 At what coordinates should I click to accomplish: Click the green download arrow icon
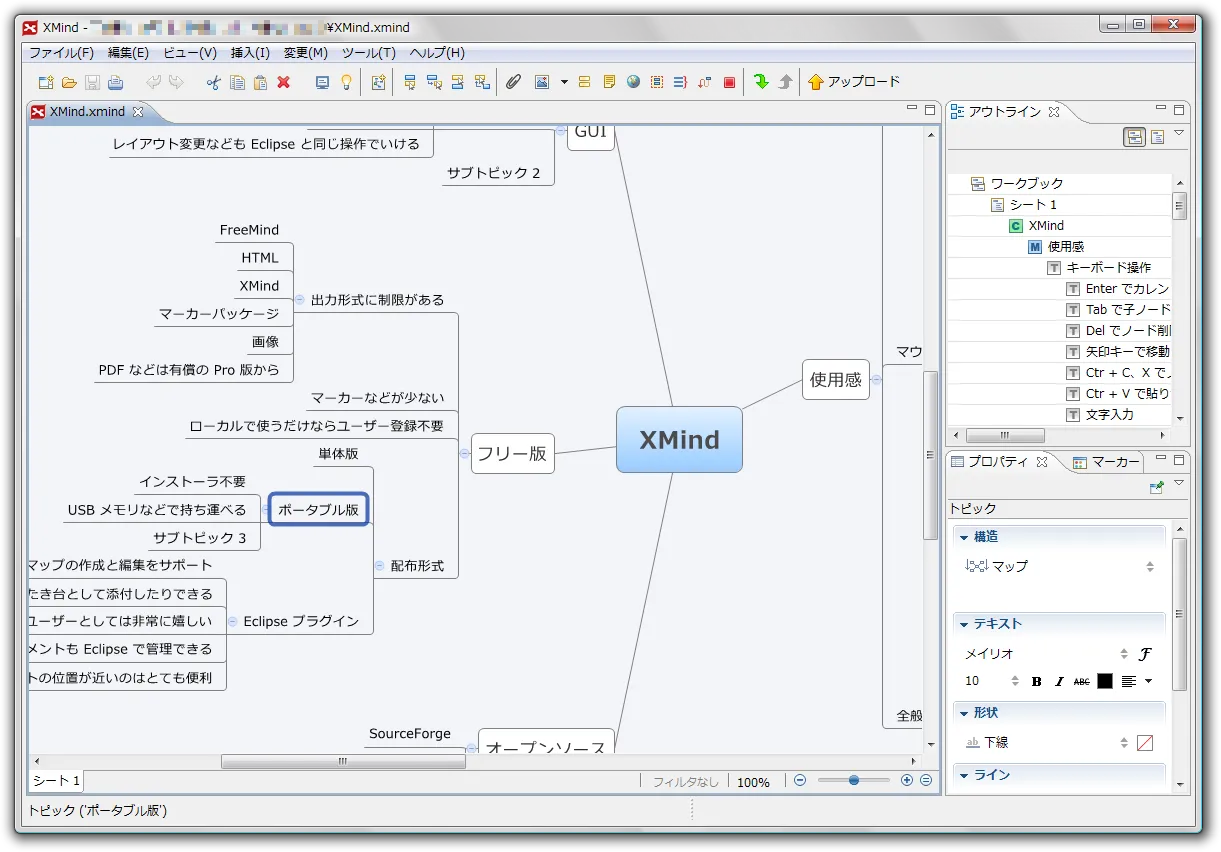[x=760, y=81]
